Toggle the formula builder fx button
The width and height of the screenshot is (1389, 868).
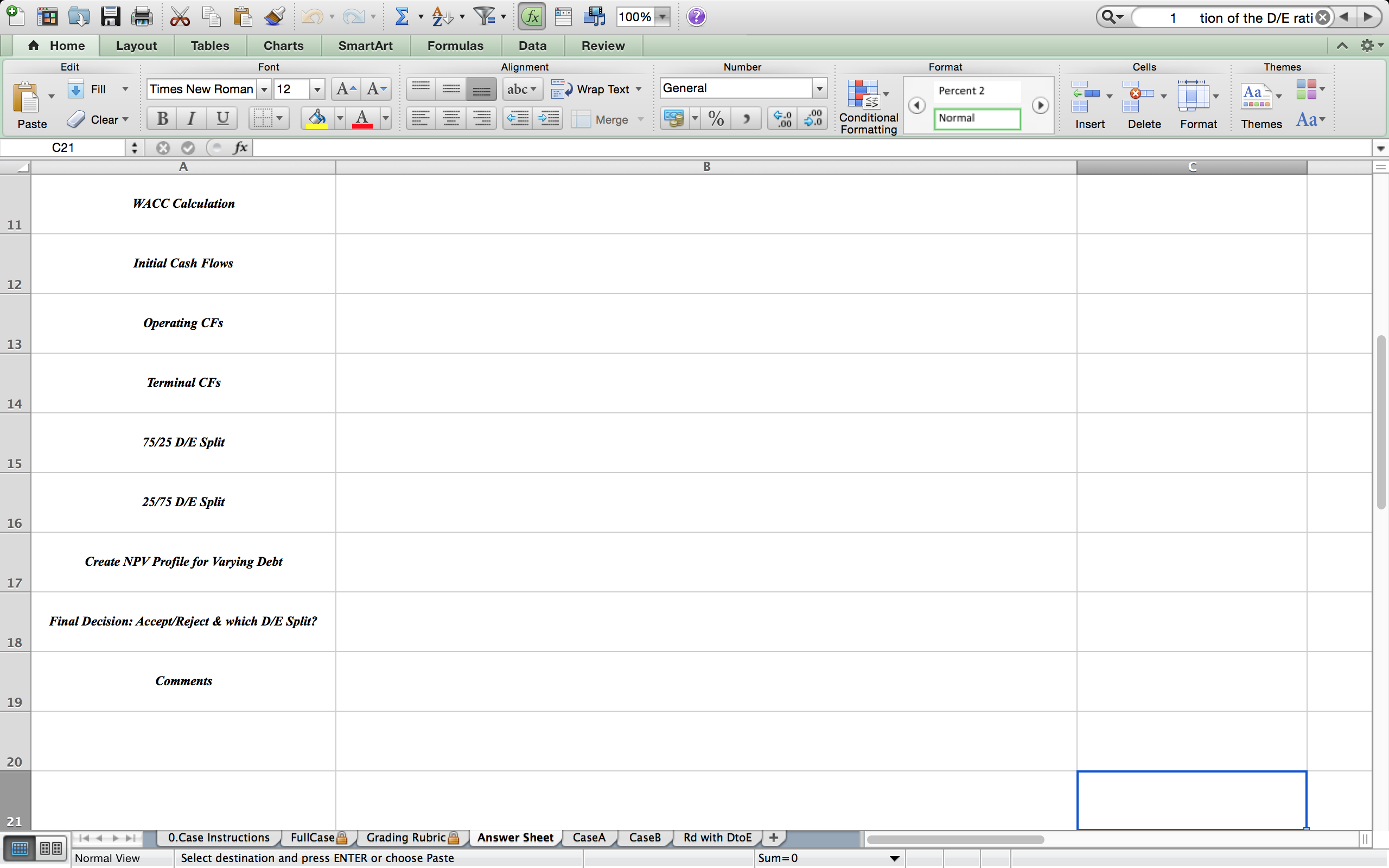(532, 17)
